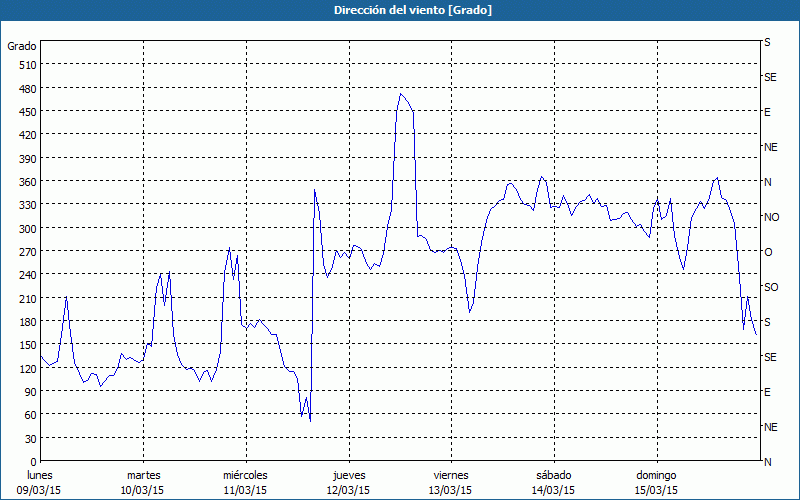The image size is (800, 500).
Task: Select the 09/03/15 date label
Action: pyautogui.click(x=40, y=490)
